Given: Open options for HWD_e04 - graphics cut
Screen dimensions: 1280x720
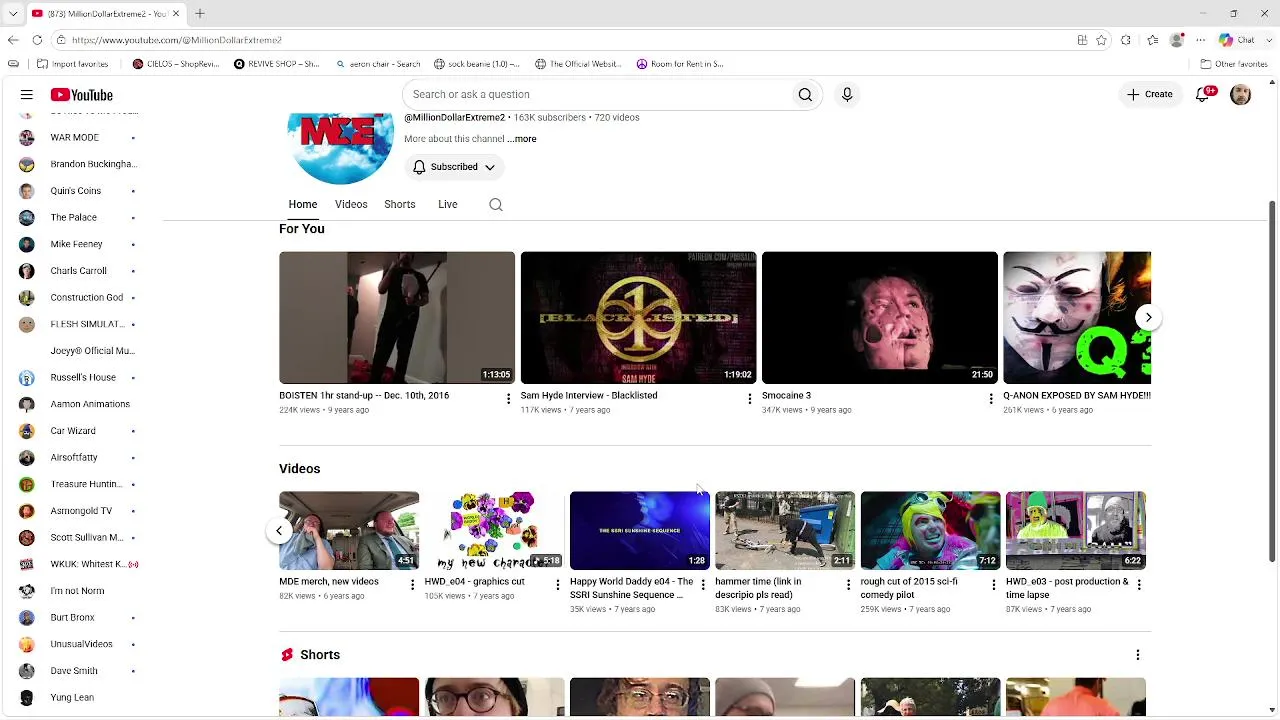Looking at the screenshot, I should click(558, 585).
